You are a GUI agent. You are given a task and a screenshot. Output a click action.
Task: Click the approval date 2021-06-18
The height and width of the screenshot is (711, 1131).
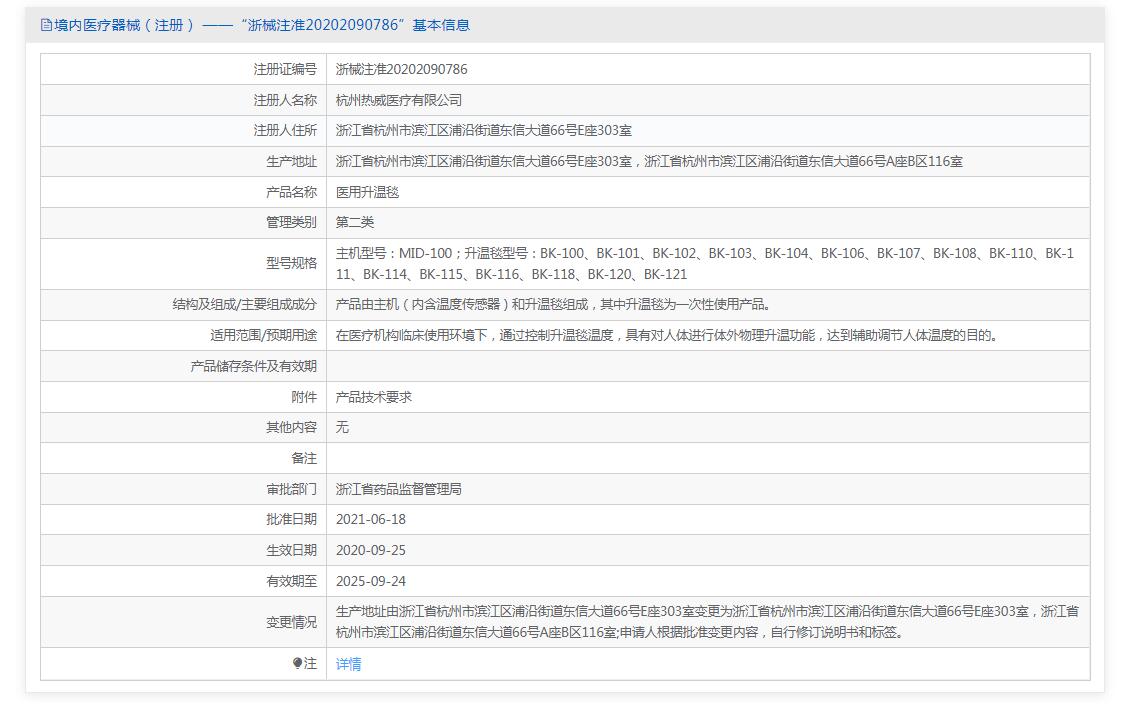[x=370, y=519]
